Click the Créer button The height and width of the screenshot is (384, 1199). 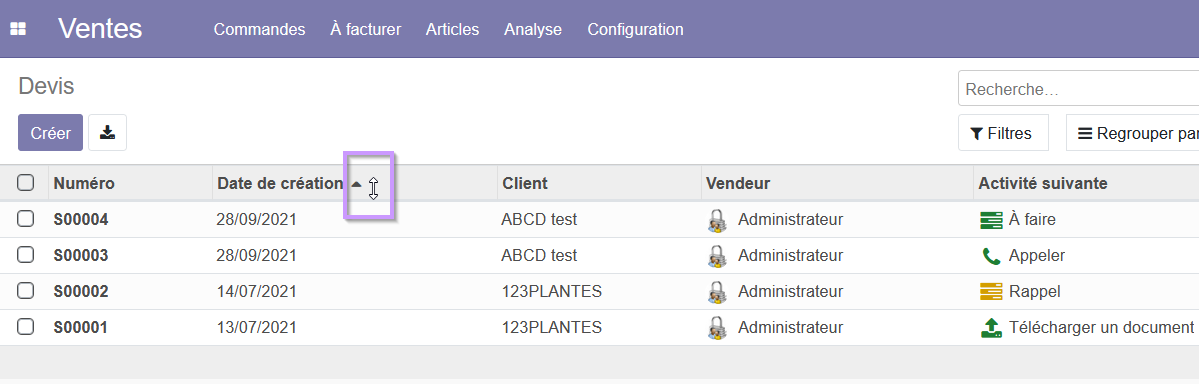pos(50,133)
